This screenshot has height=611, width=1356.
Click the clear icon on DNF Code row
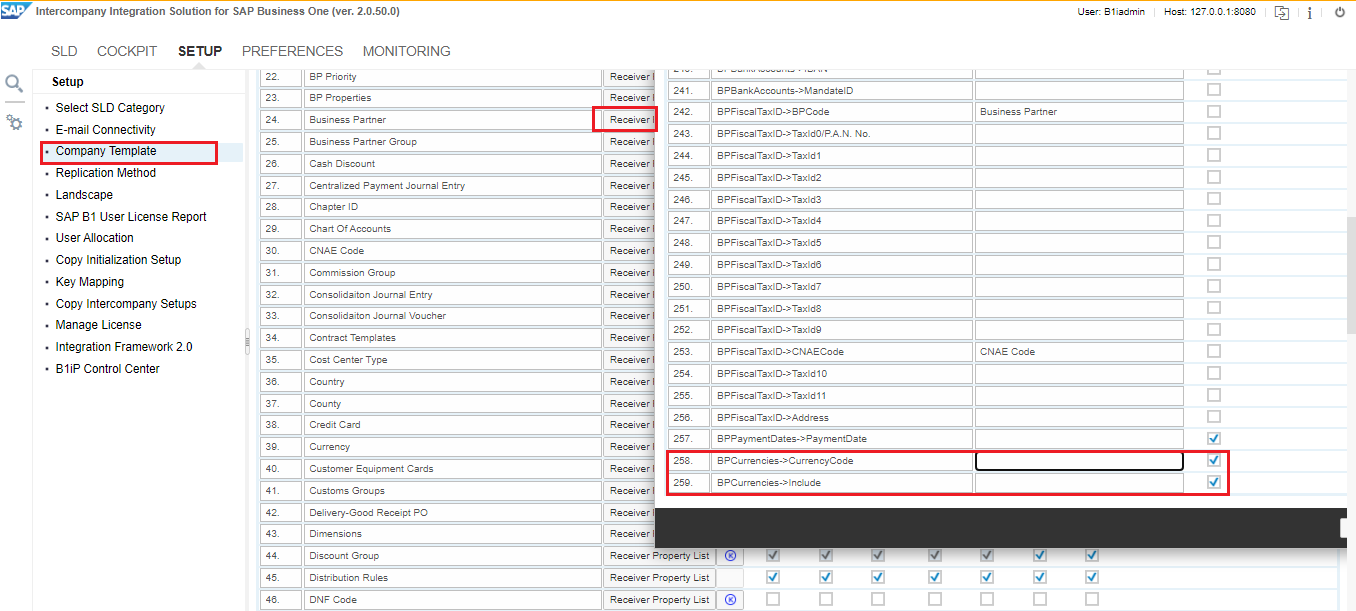coord(730,600)
